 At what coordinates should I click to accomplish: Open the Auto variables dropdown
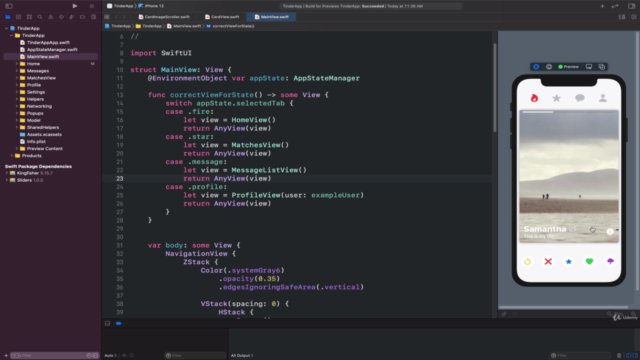(110, 356)
